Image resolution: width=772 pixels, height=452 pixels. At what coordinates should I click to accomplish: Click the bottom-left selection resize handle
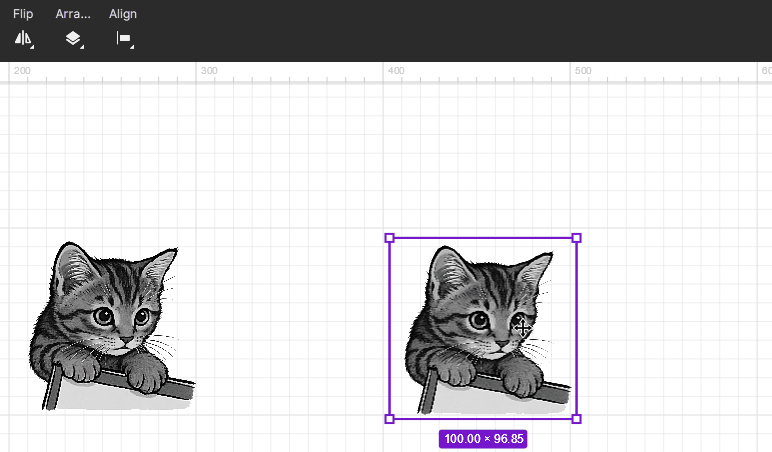point(390,418)
